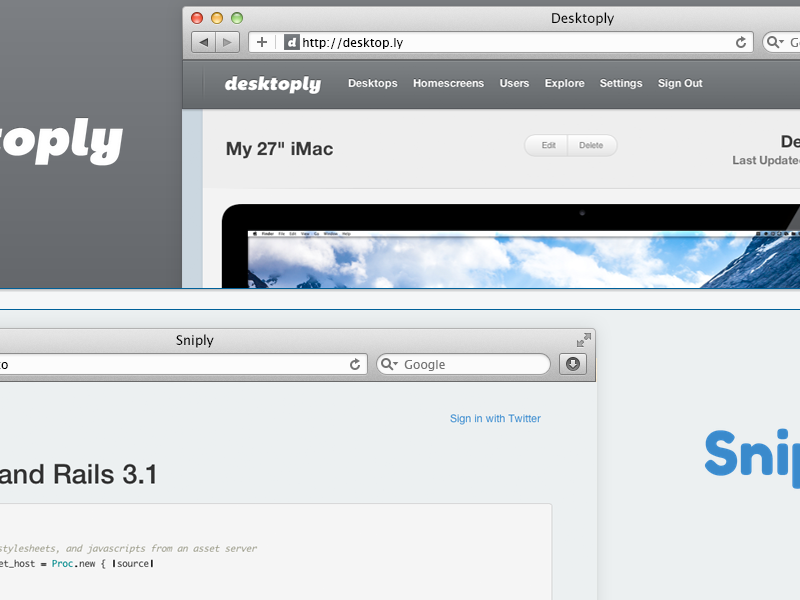Reload the desktop.ly page

[x=741, y=42]
